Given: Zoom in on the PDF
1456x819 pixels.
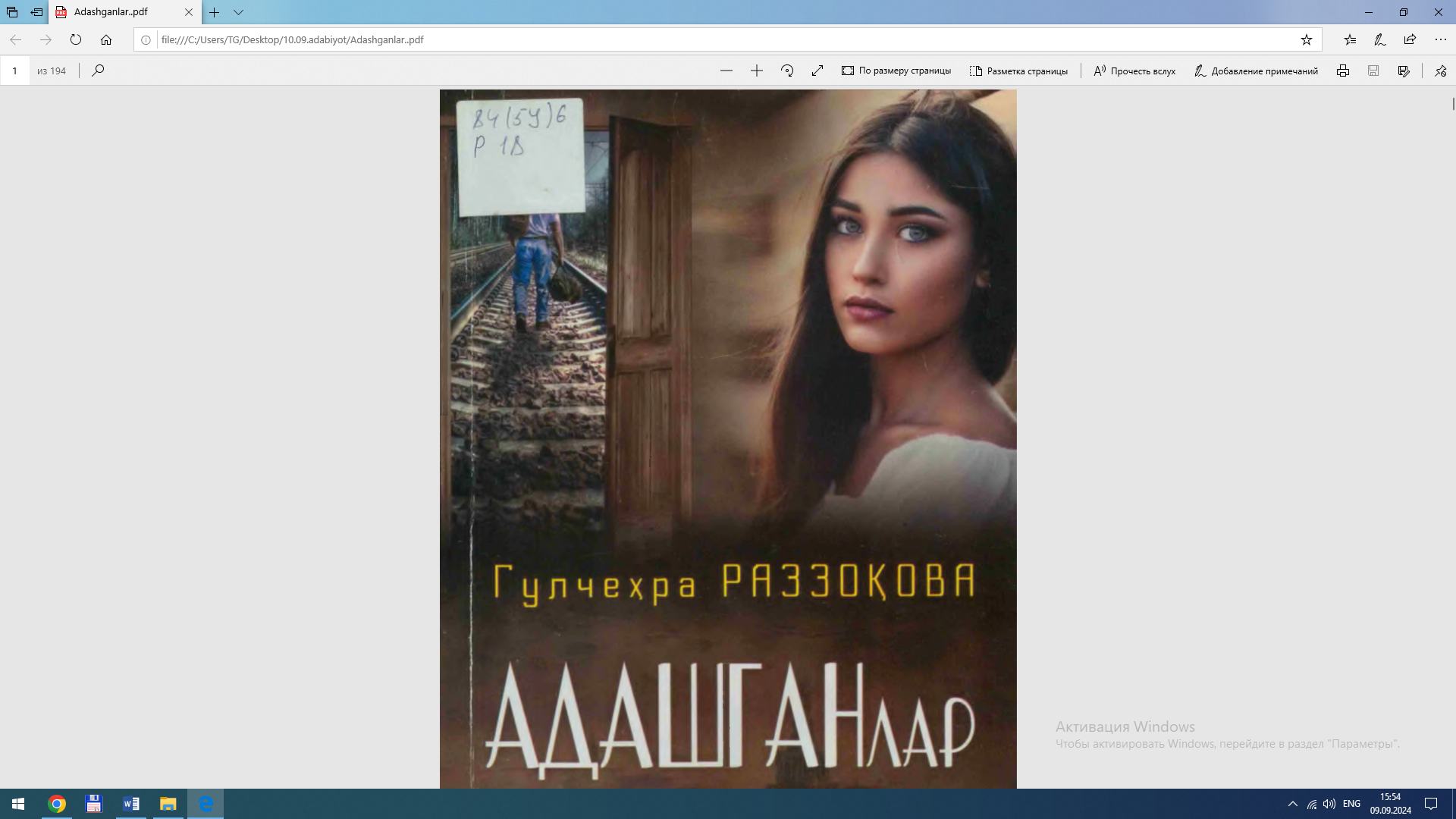Looking at the screenshot, I should click(x=757, y=71).
